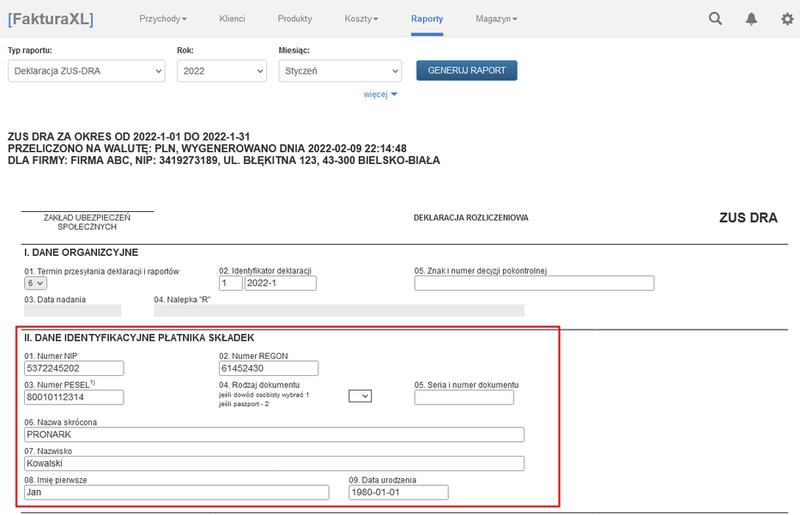Click the ZUS DRA title text

748,218
